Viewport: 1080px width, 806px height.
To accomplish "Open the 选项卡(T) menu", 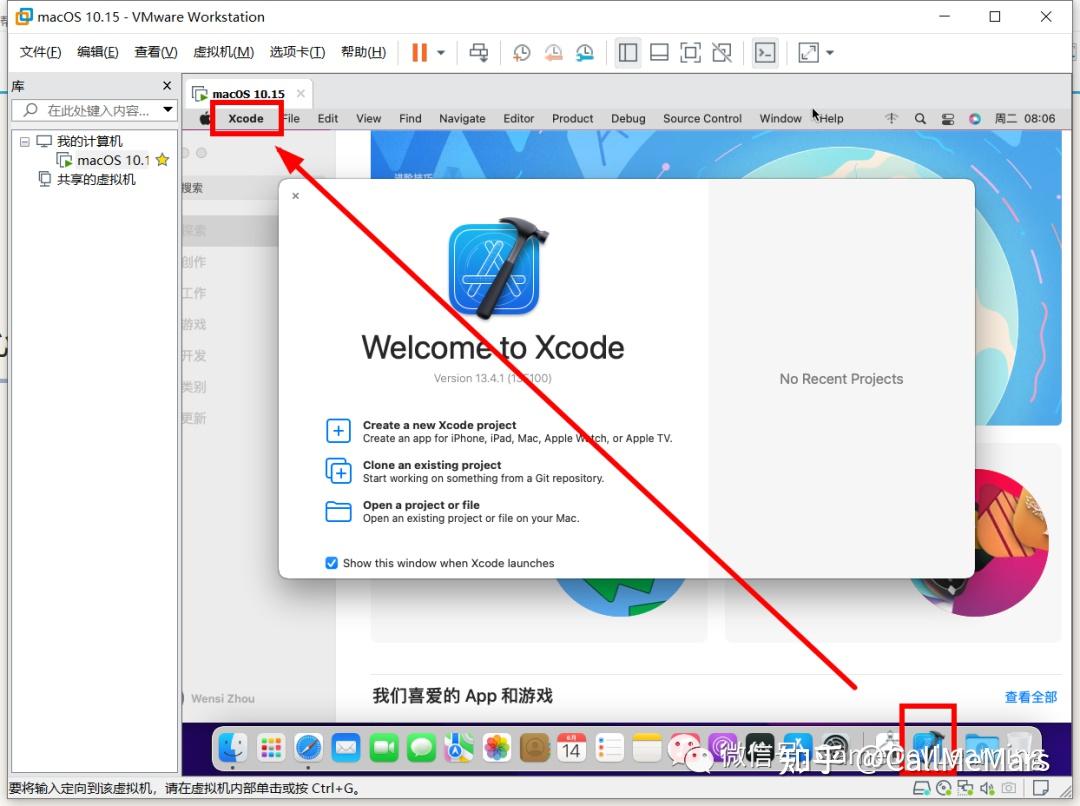I will [x=297, y=52].
